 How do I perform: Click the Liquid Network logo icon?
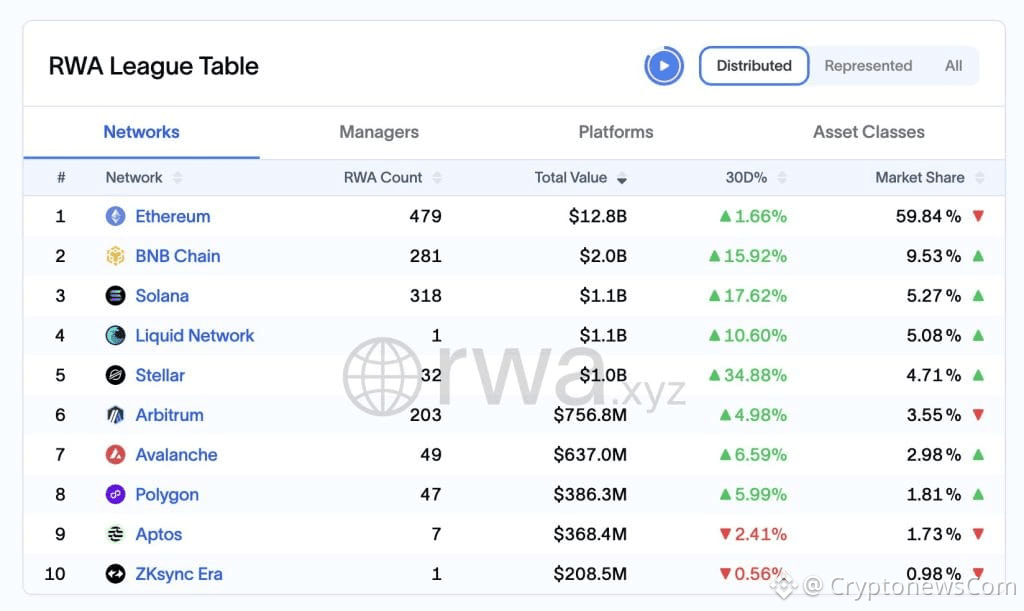[x=116, y=336]
